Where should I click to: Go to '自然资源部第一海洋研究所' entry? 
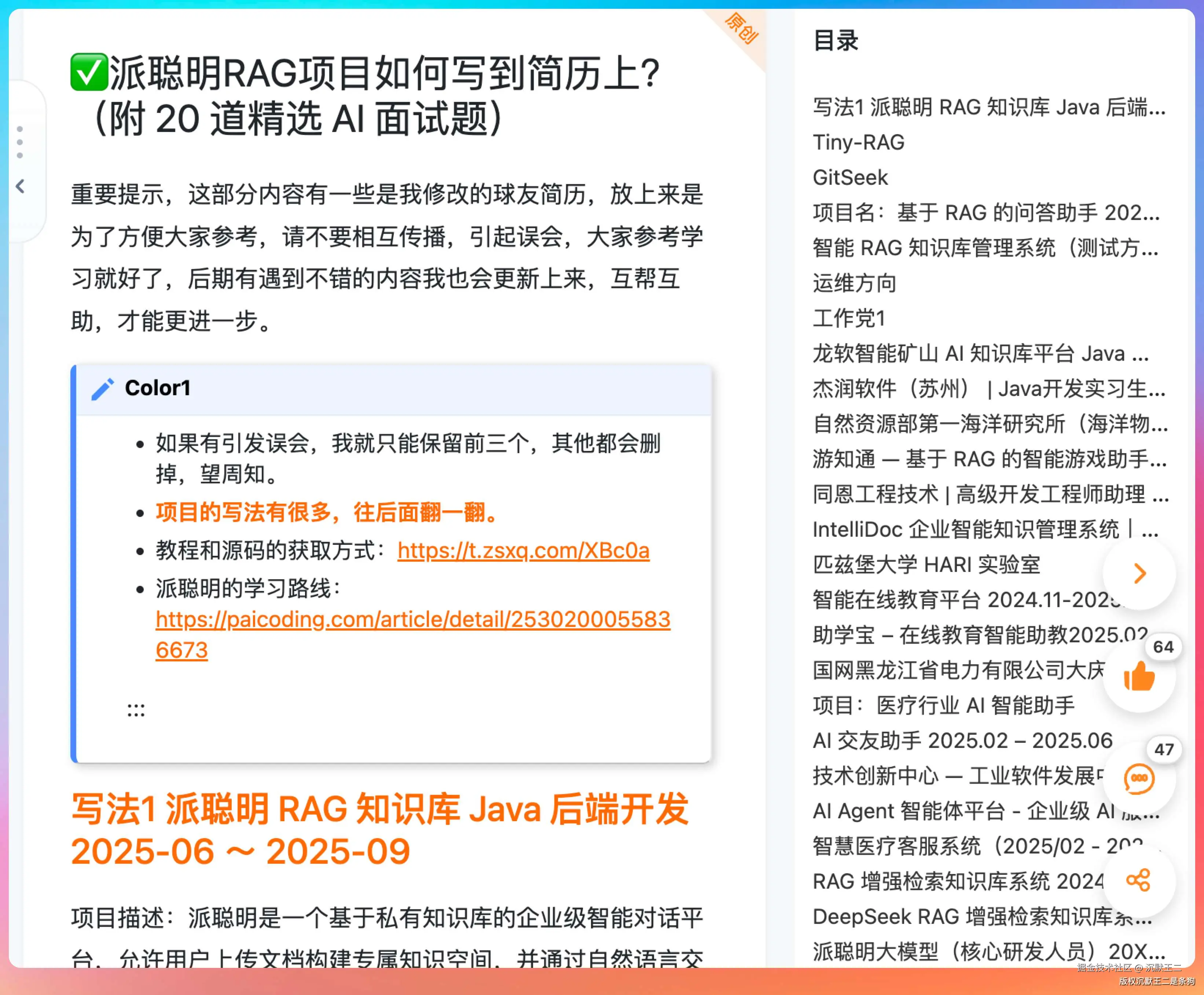point(990,423)
